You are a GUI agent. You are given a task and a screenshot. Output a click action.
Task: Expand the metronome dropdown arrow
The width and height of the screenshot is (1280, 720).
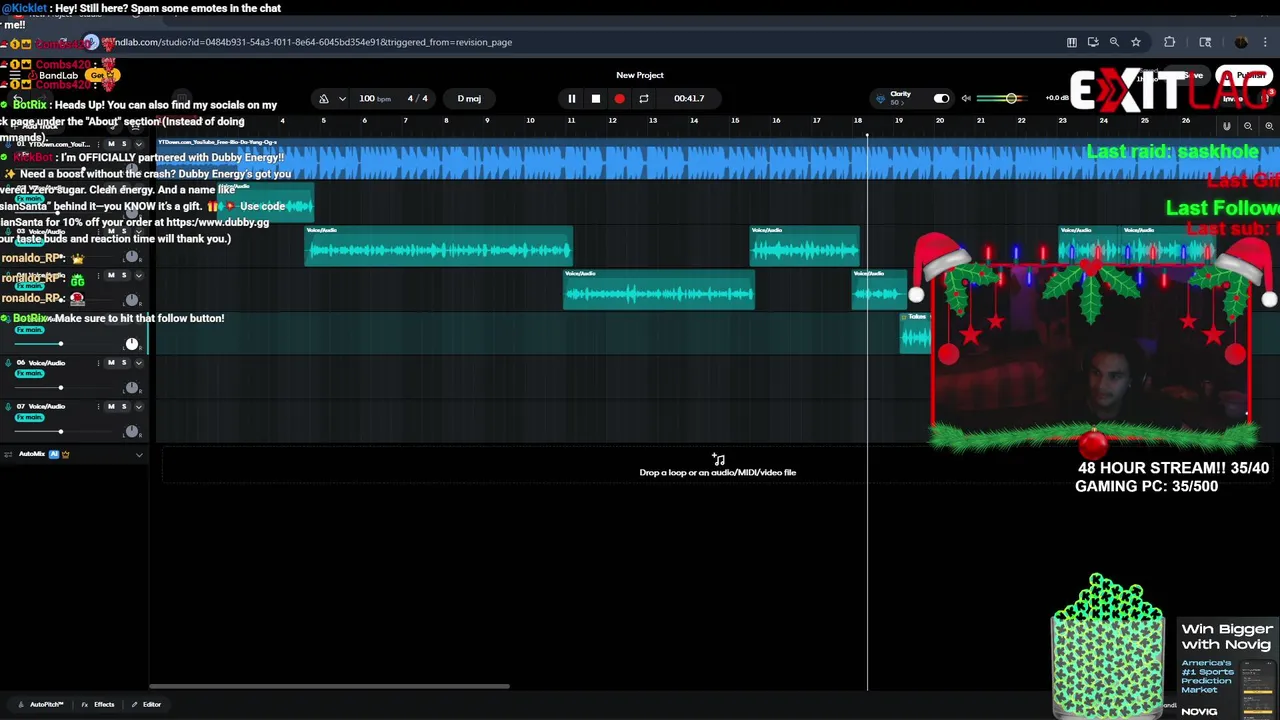tap(342, 99)
